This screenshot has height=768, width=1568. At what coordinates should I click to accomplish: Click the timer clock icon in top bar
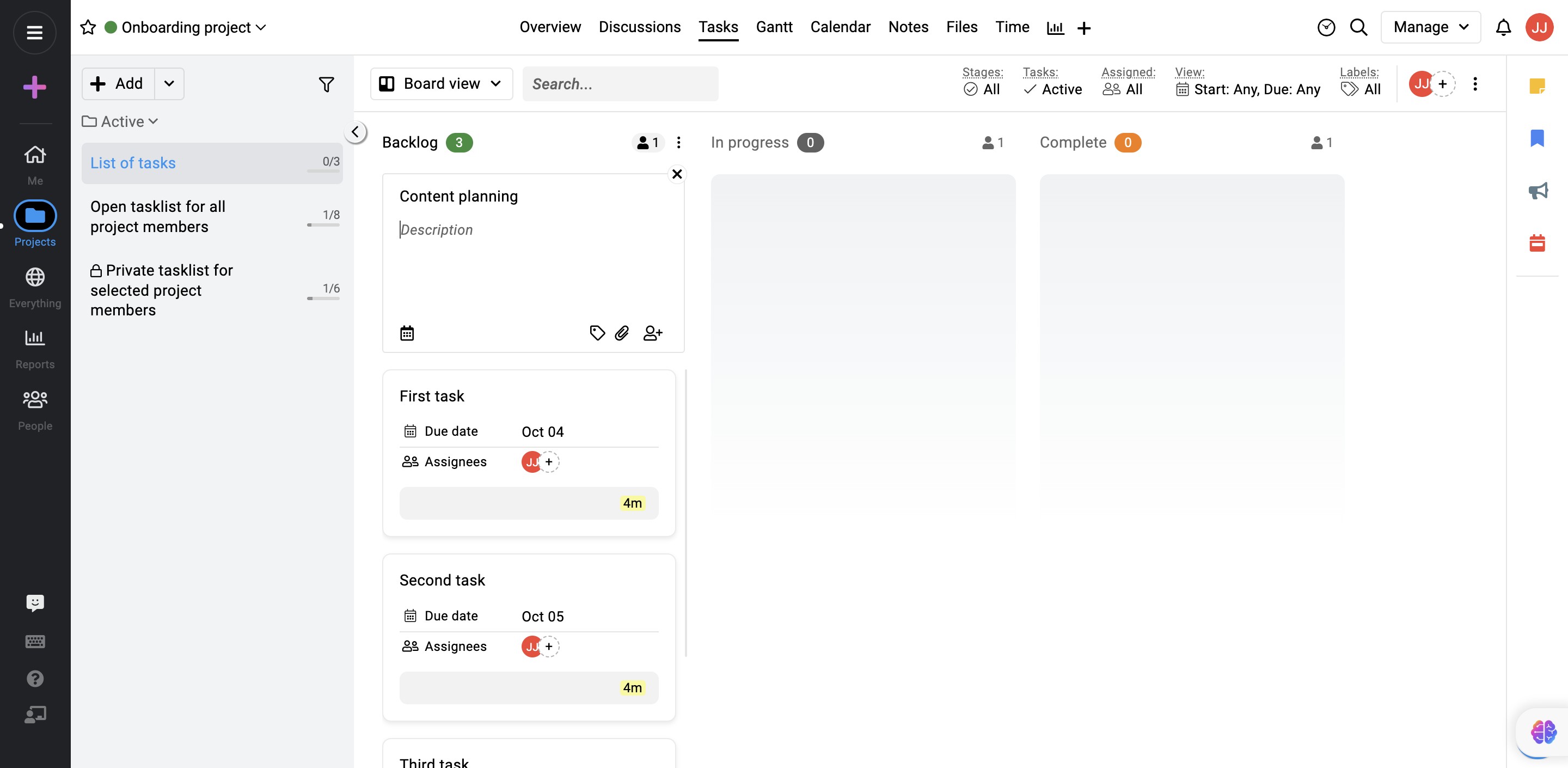(x=1326, y=27)
